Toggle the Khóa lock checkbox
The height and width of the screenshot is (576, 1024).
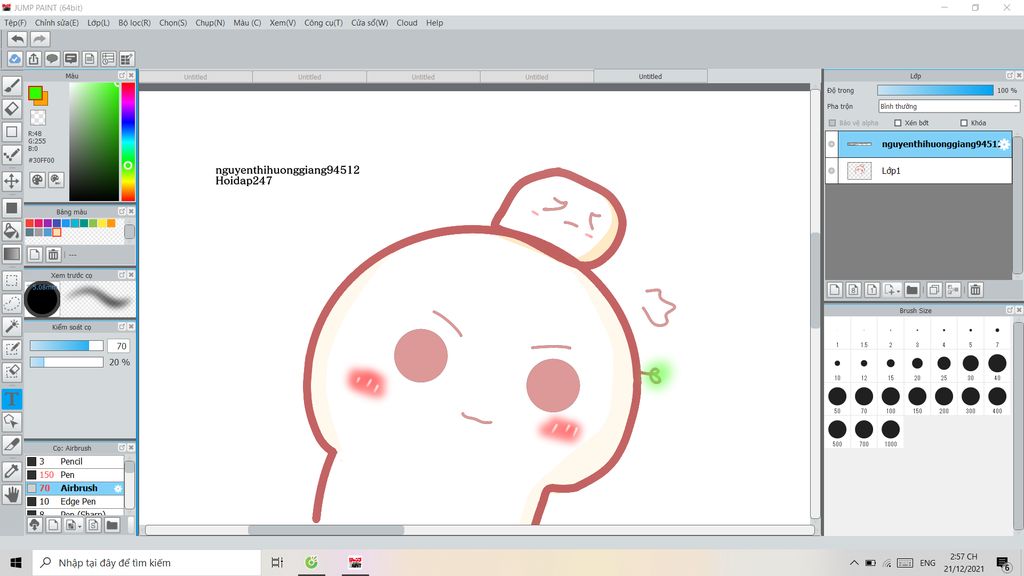(x=964, y=123)
